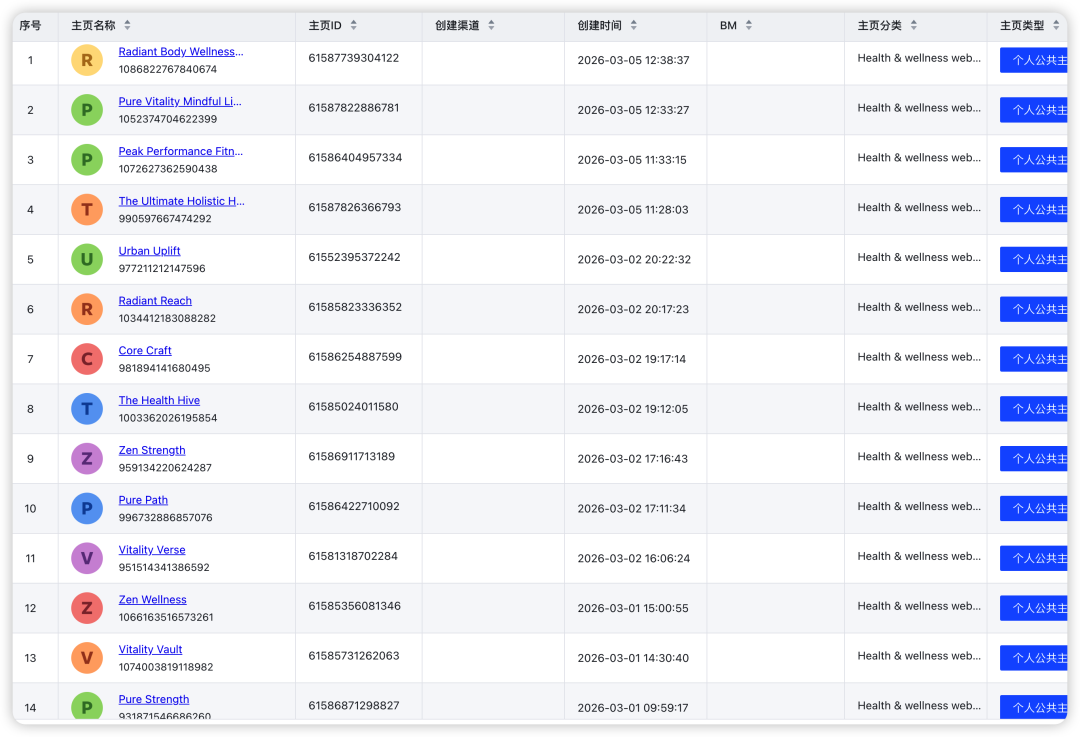Click the R avatar for Radiant Reach
Image resolution: width=1080 pixels, height=737 pixels.
(x=87, y=309)
